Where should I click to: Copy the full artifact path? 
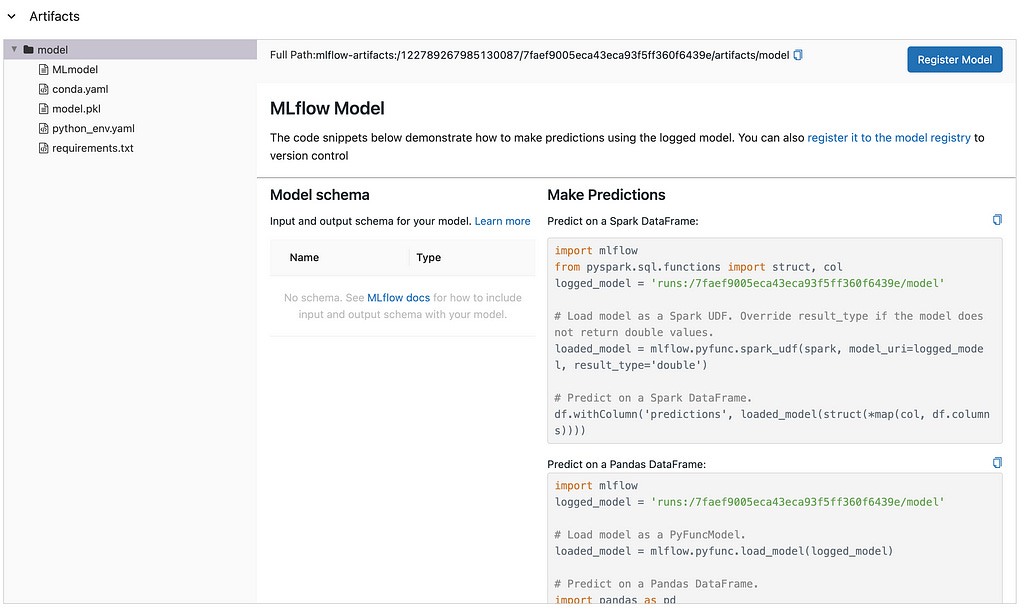797,56
